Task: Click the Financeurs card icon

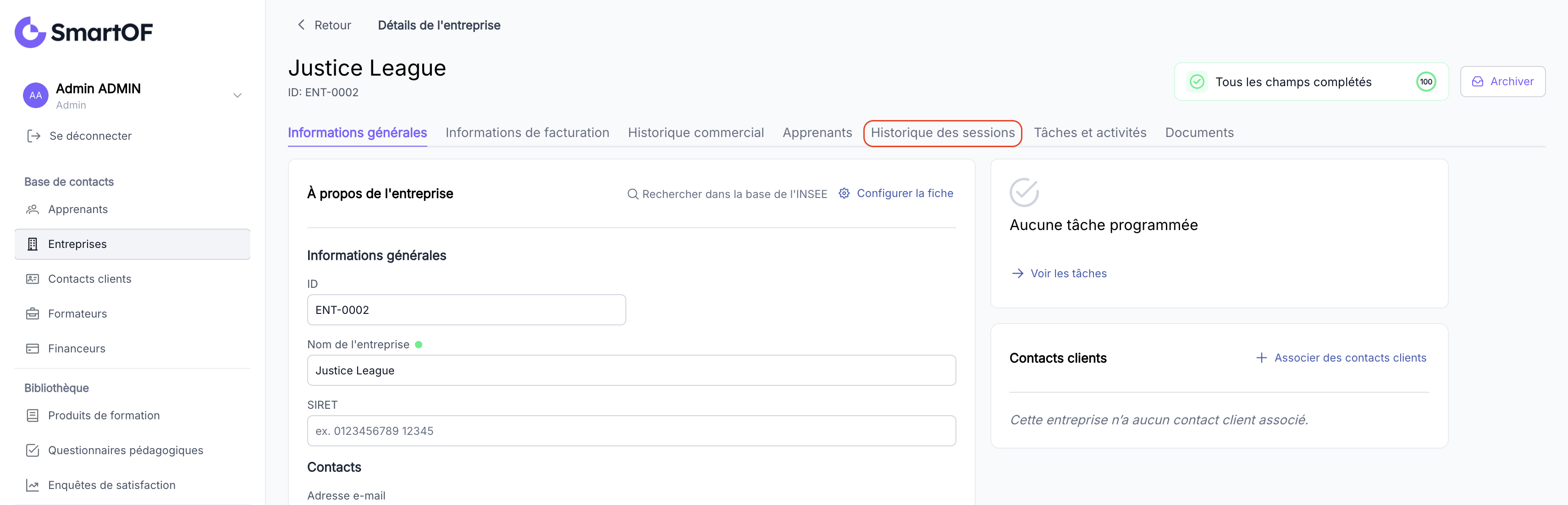Action: pyautogui.click(x=33, y=349)
